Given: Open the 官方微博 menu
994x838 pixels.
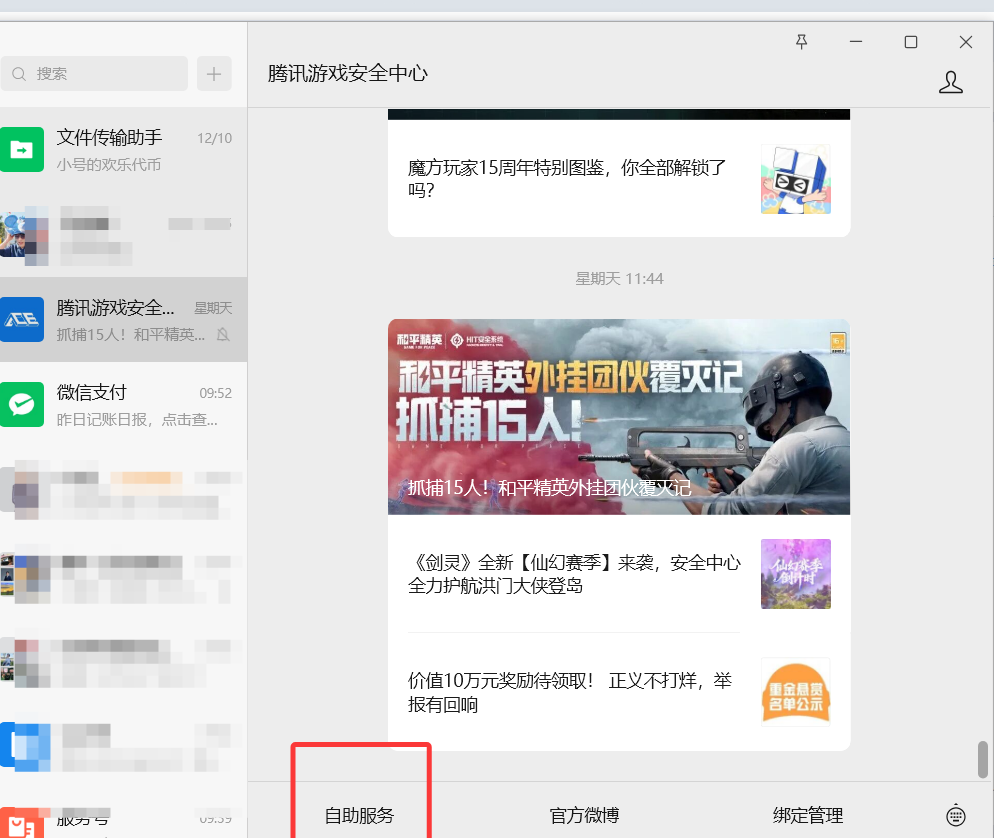Looking at the screenshot, I should [584, 815].
